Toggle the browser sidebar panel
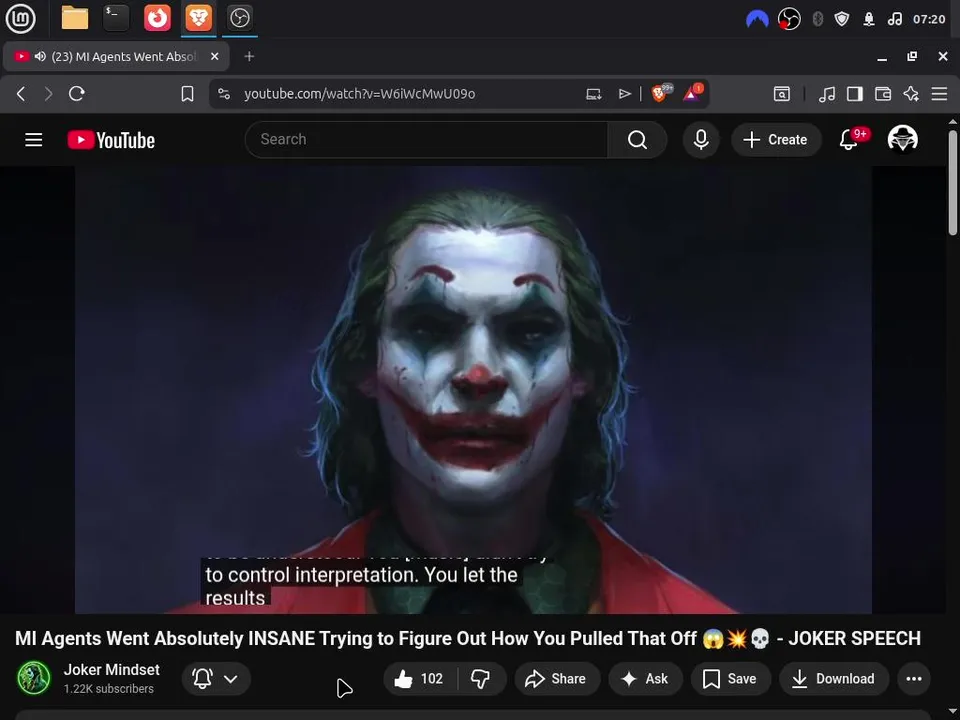The height and width of the screenshot is (720, 960). pos(855,94)
